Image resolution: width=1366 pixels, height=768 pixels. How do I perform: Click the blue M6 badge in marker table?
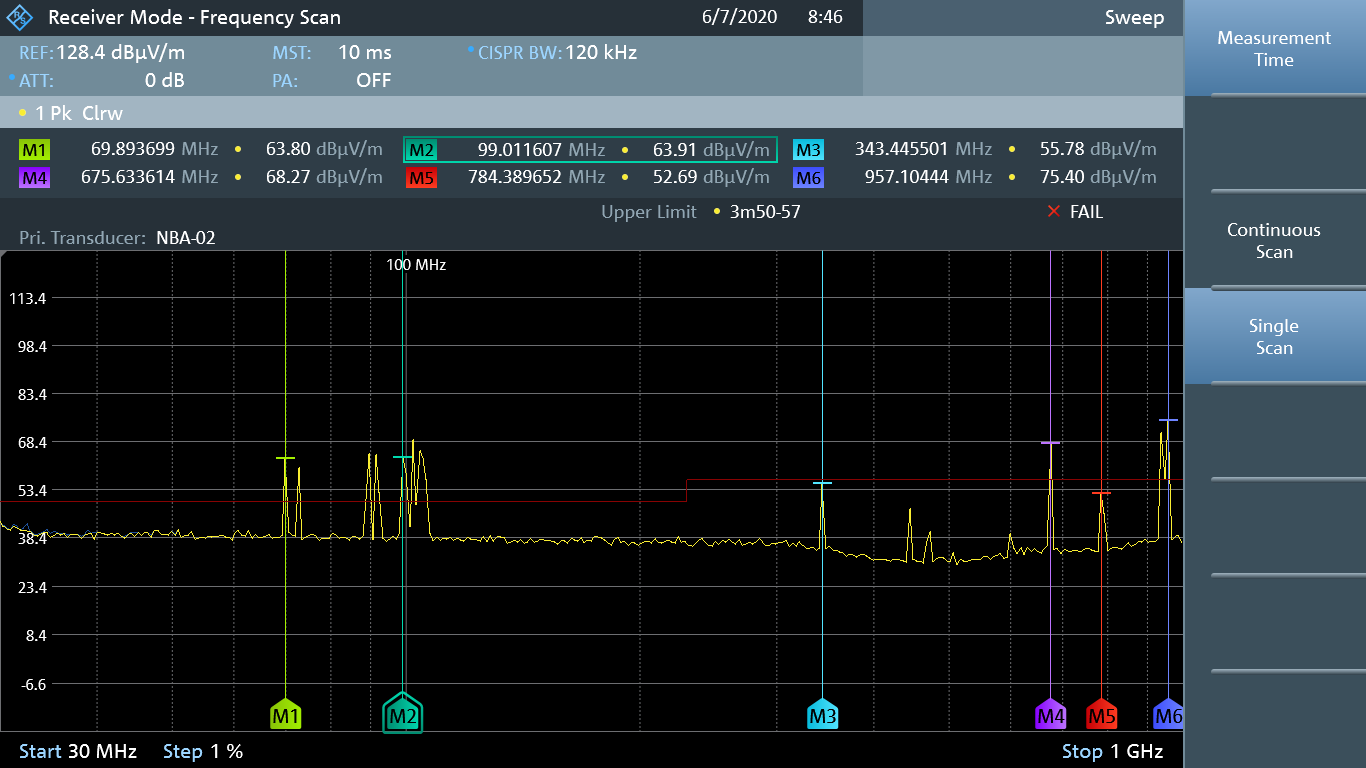tap(808, 178)
